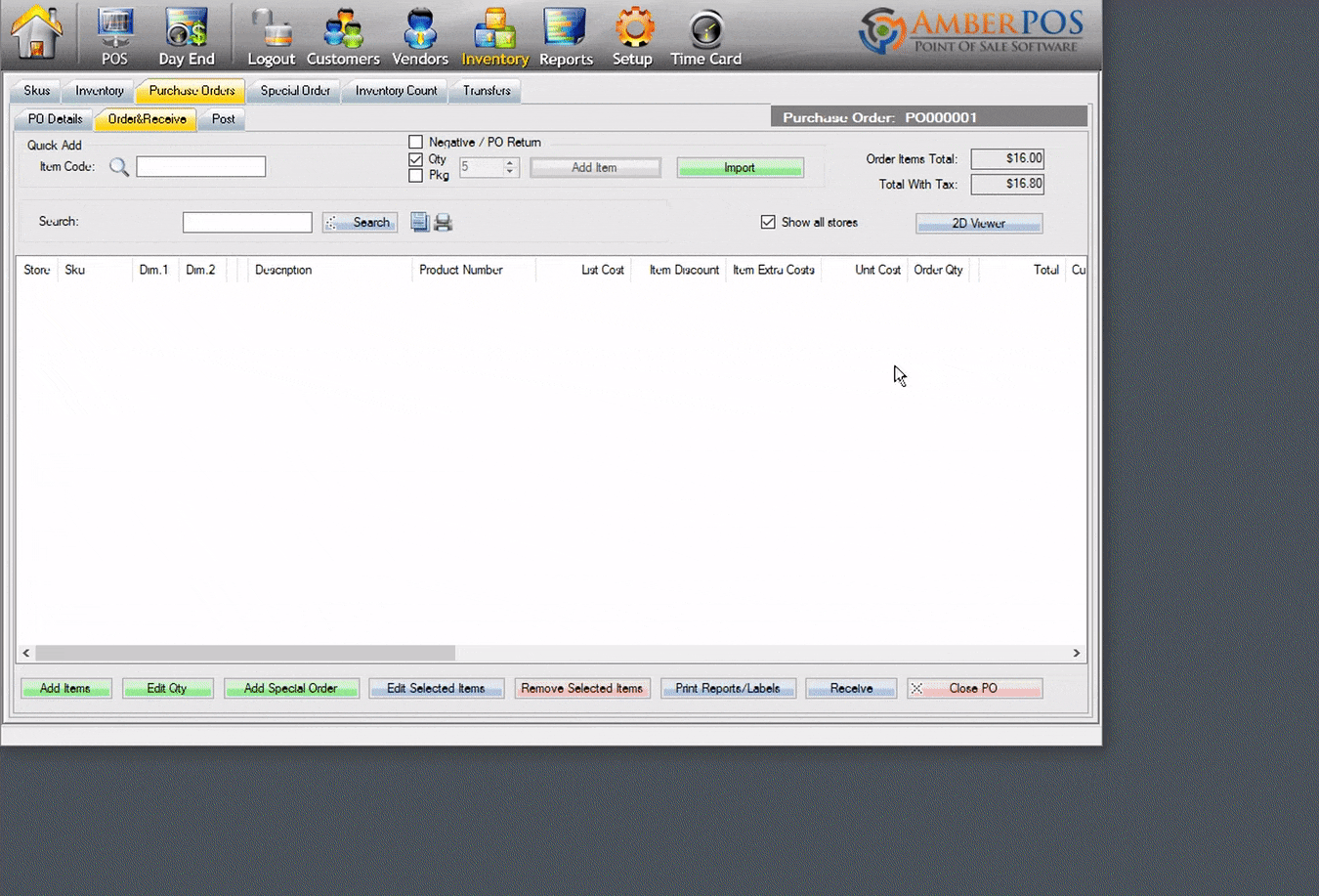Click the Remove Selected Items button
Image resolution: width=1319 pixels, height=896 pixels.
(x=582, y=689)
